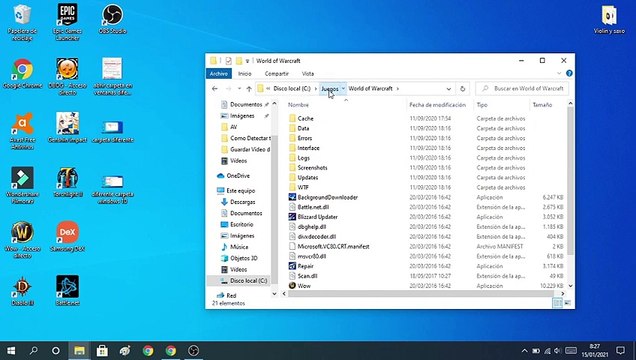Click search box Buscar en World of Warcraft
Screen dimensions: 636x360
tap(522, 88)
